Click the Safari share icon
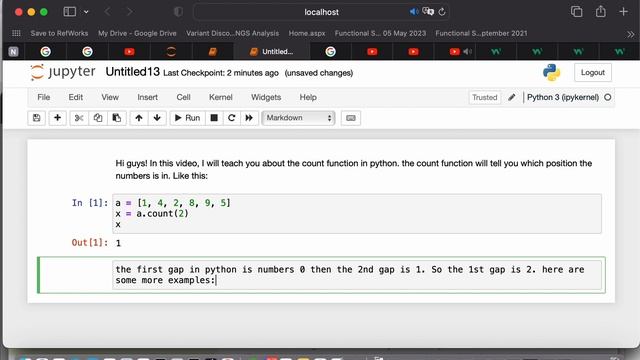 pos(600,11)
